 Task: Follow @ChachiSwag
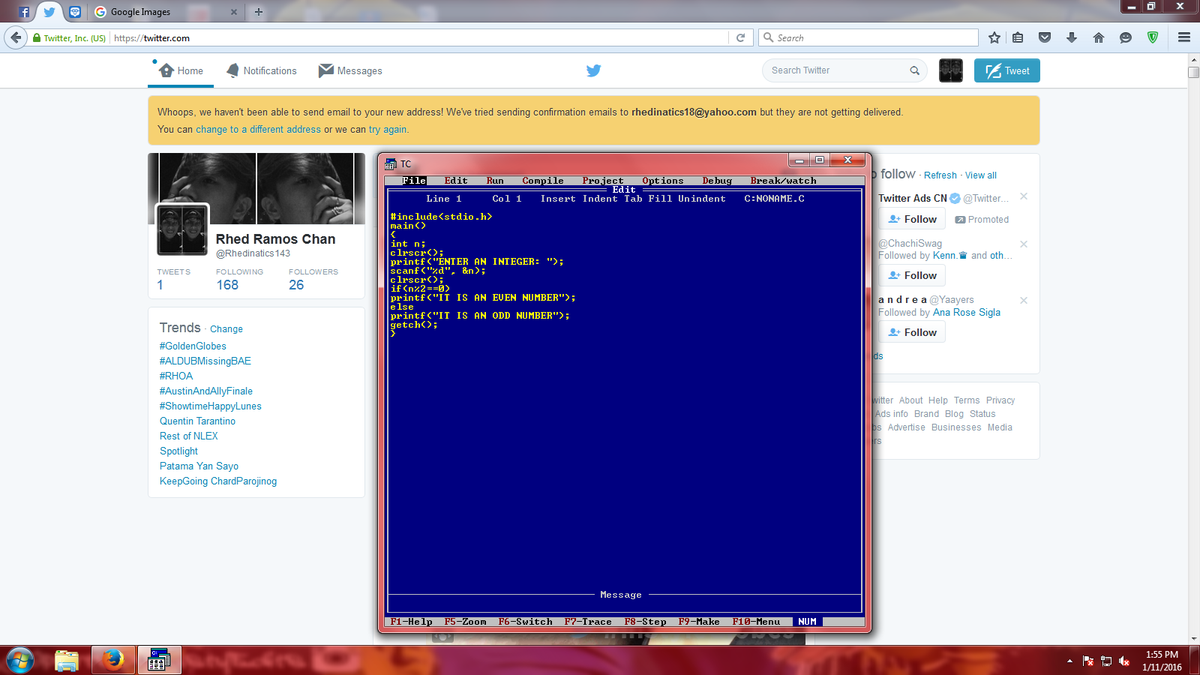click(912, 275)
